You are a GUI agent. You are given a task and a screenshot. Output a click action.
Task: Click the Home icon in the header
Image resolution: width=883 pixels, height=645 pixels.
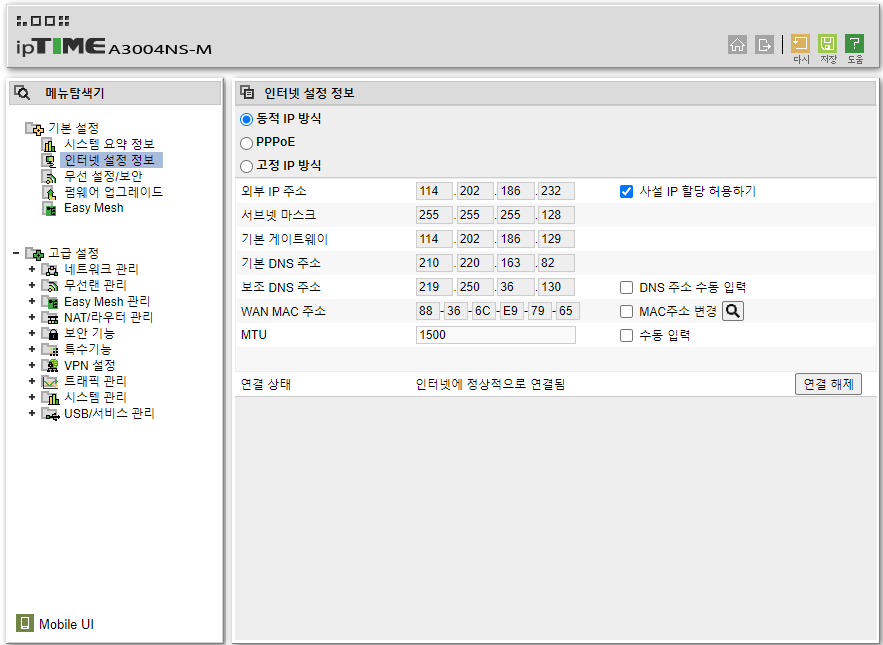(x=737, y=45)
